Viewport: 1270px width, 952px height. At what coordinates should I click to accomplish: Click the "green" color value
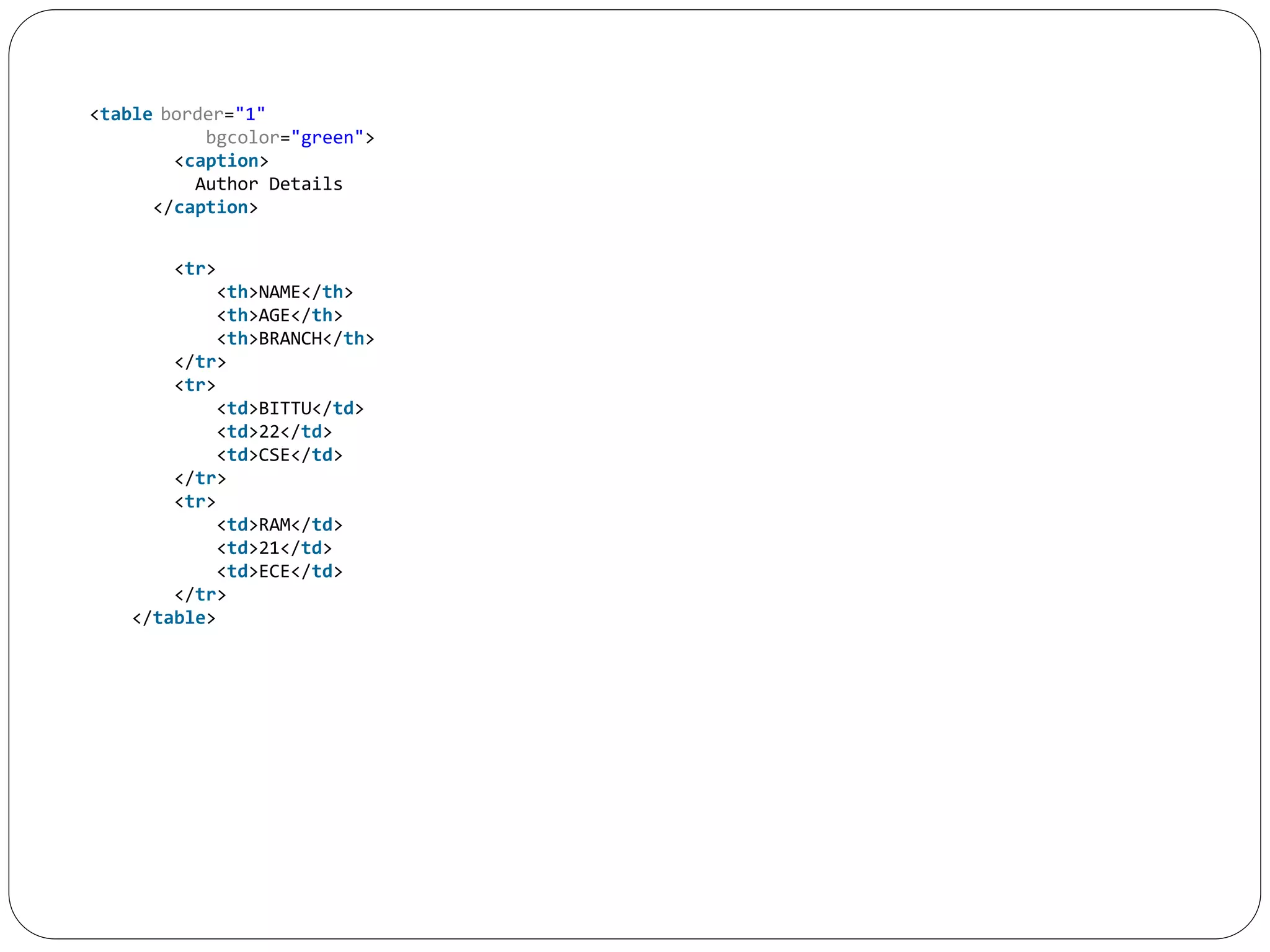[327, 138]
